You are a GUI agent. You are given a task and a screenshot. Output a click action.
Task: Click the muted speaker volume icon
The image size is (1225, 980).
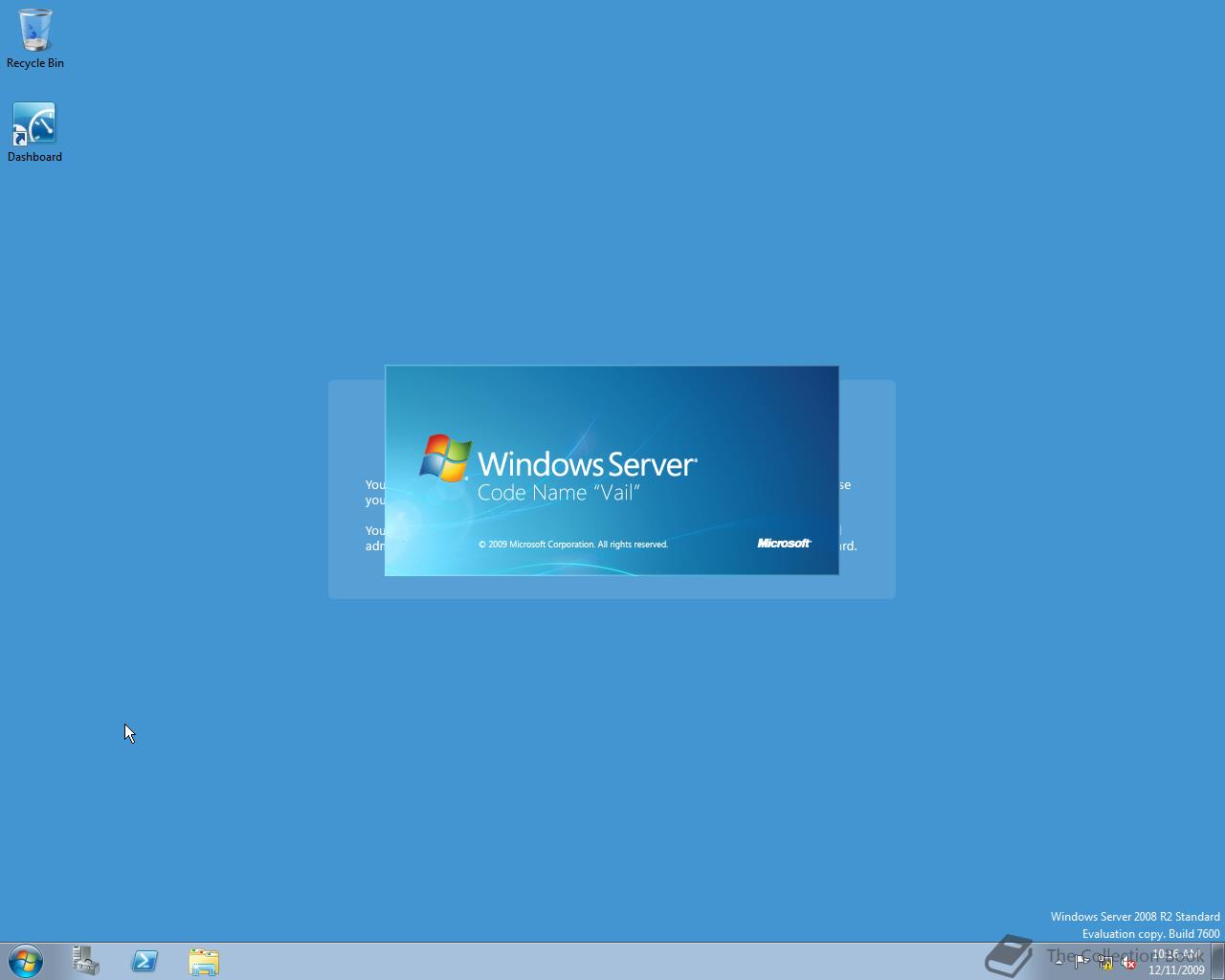(x=1128, y=963)
